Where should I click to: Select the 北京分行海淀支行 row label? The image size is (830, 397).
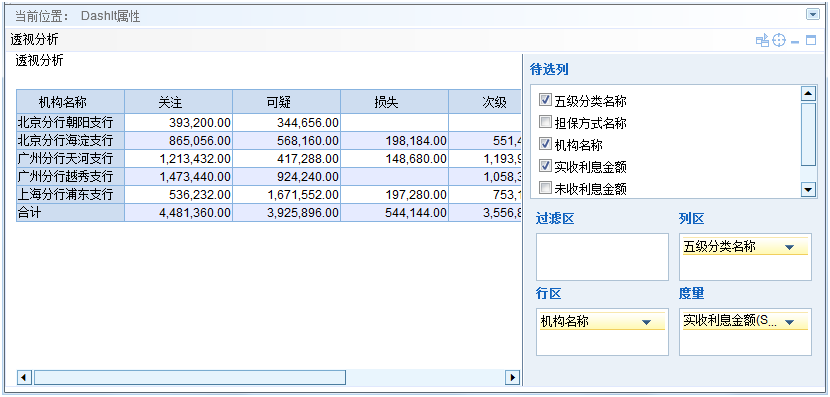pos(70,141)
